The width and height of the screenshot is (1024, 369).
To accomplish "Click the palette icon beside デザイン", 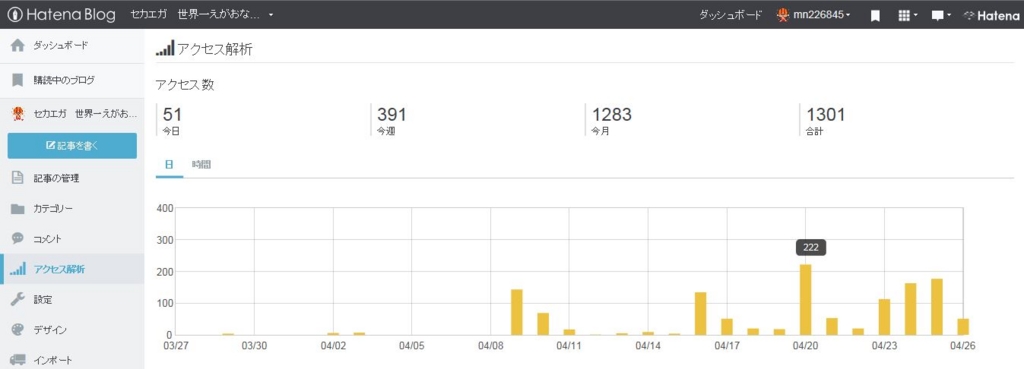I will (x=18, y=330).
